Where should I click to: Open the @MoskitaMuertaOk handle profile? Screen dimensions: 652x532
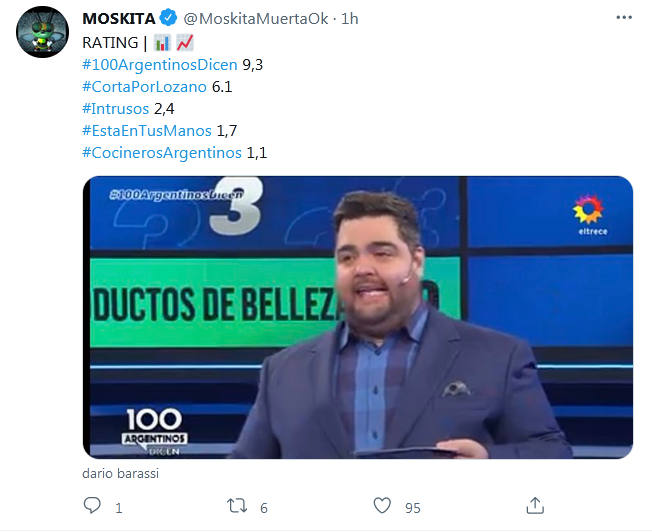256,19
